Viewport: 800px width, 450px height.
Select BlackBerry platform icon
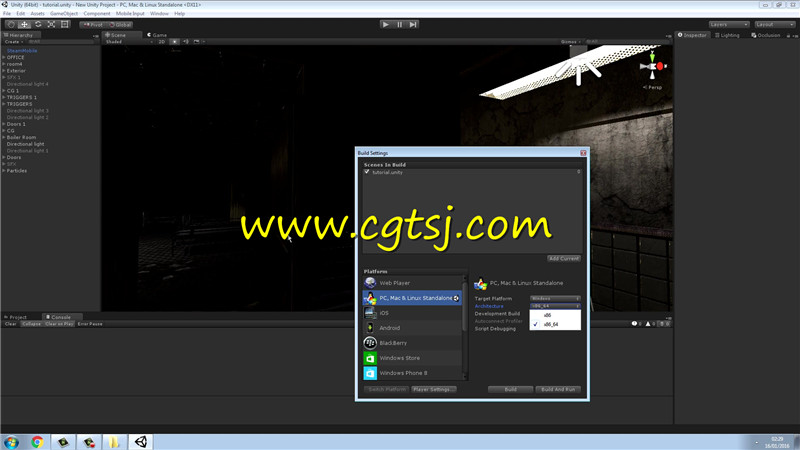point(370,343)
